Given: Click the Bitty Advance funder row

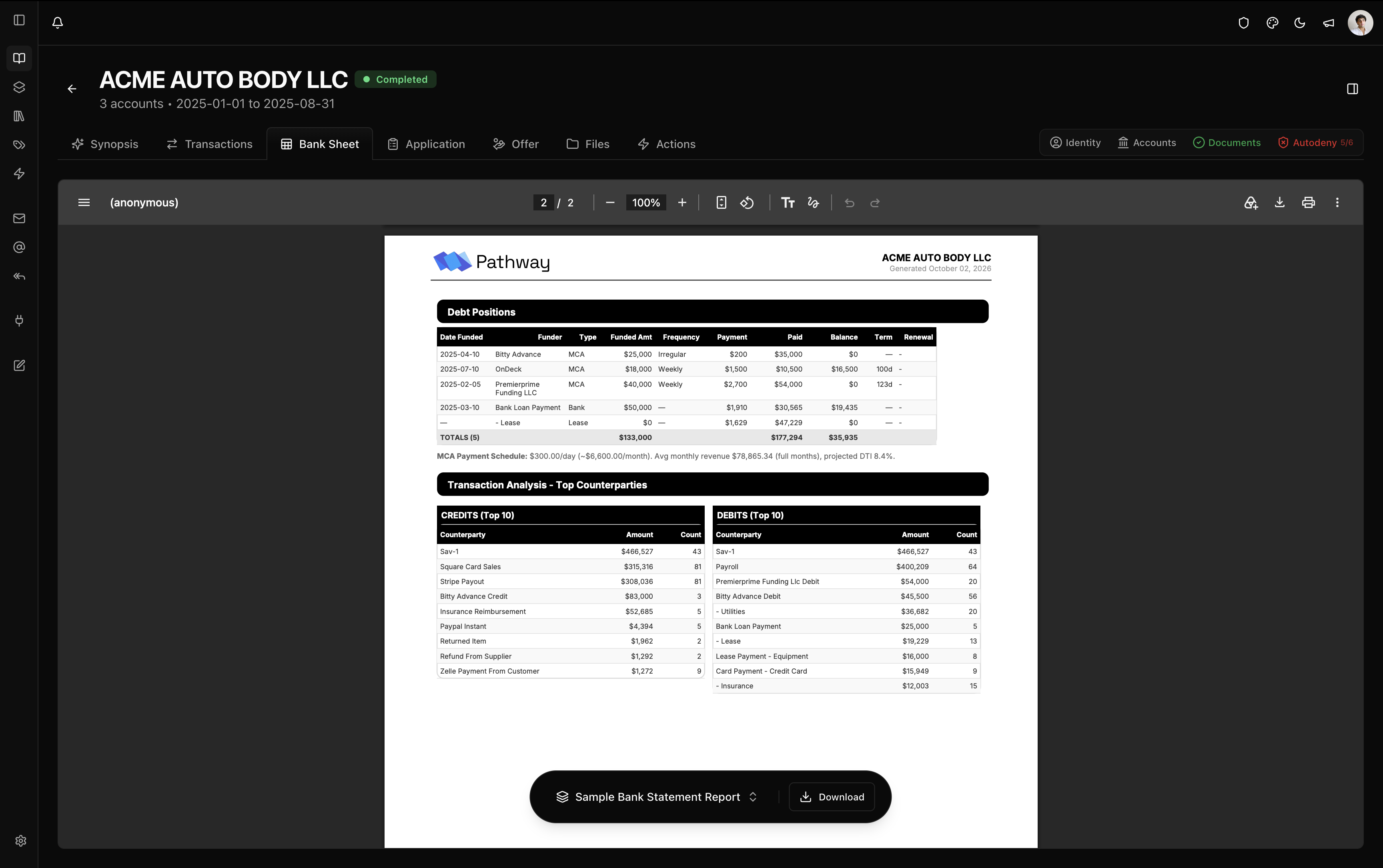Looking at the screenshot, I should (686, 354).
